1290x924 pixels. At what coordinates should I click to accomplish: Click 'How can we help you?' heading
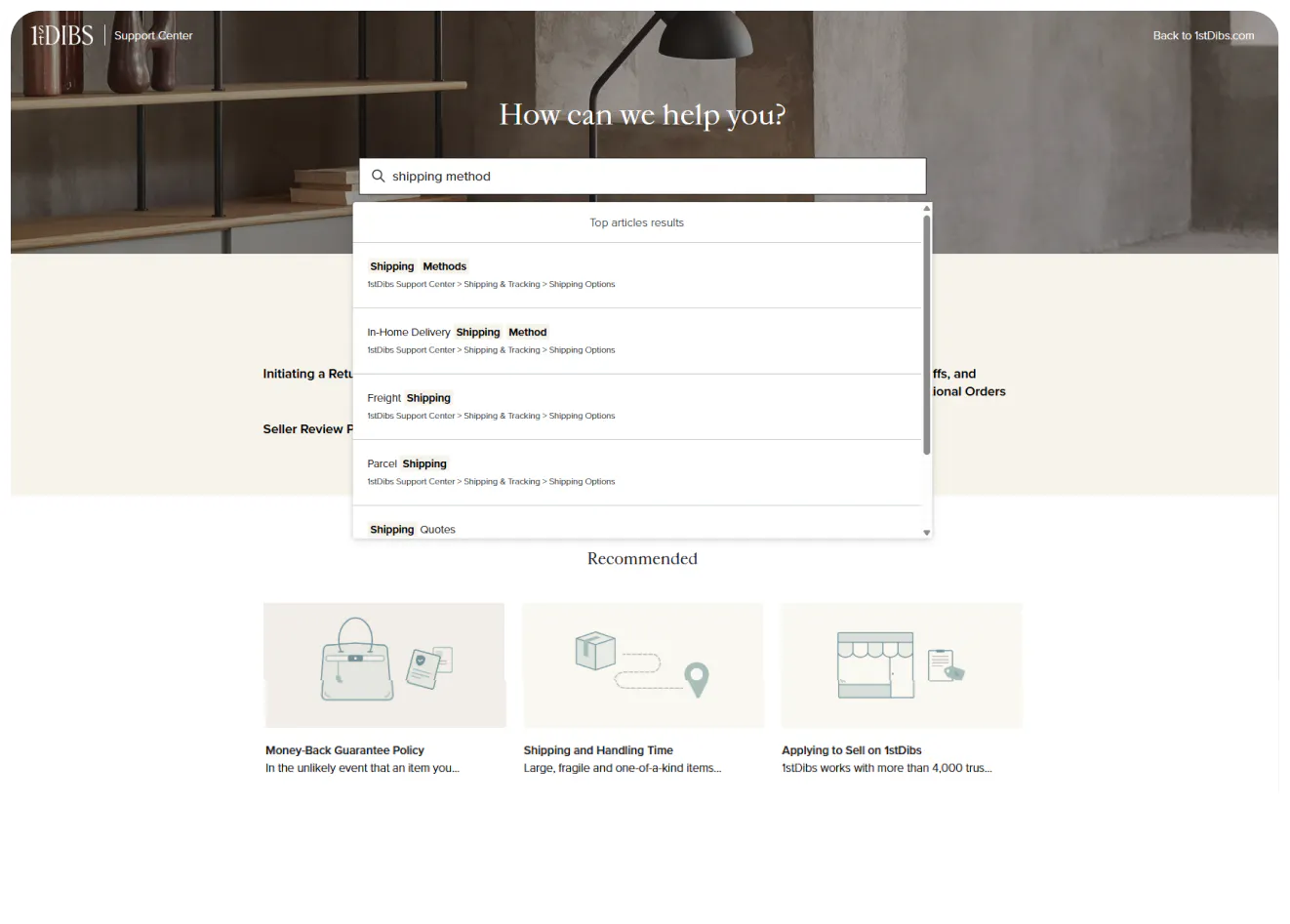[x=642, y=115]
